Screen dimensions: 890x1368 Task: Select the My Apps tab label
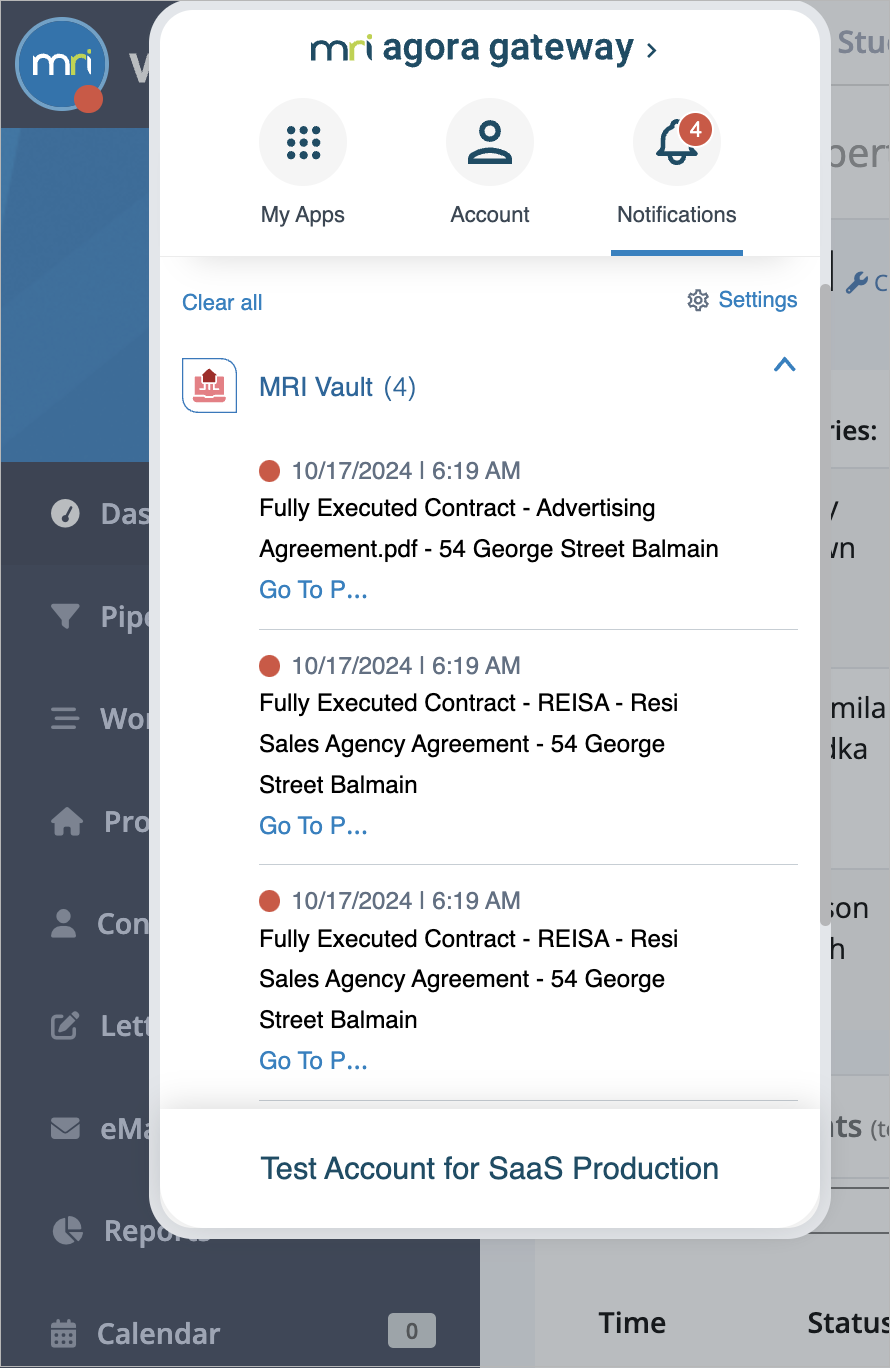(303, 215)
